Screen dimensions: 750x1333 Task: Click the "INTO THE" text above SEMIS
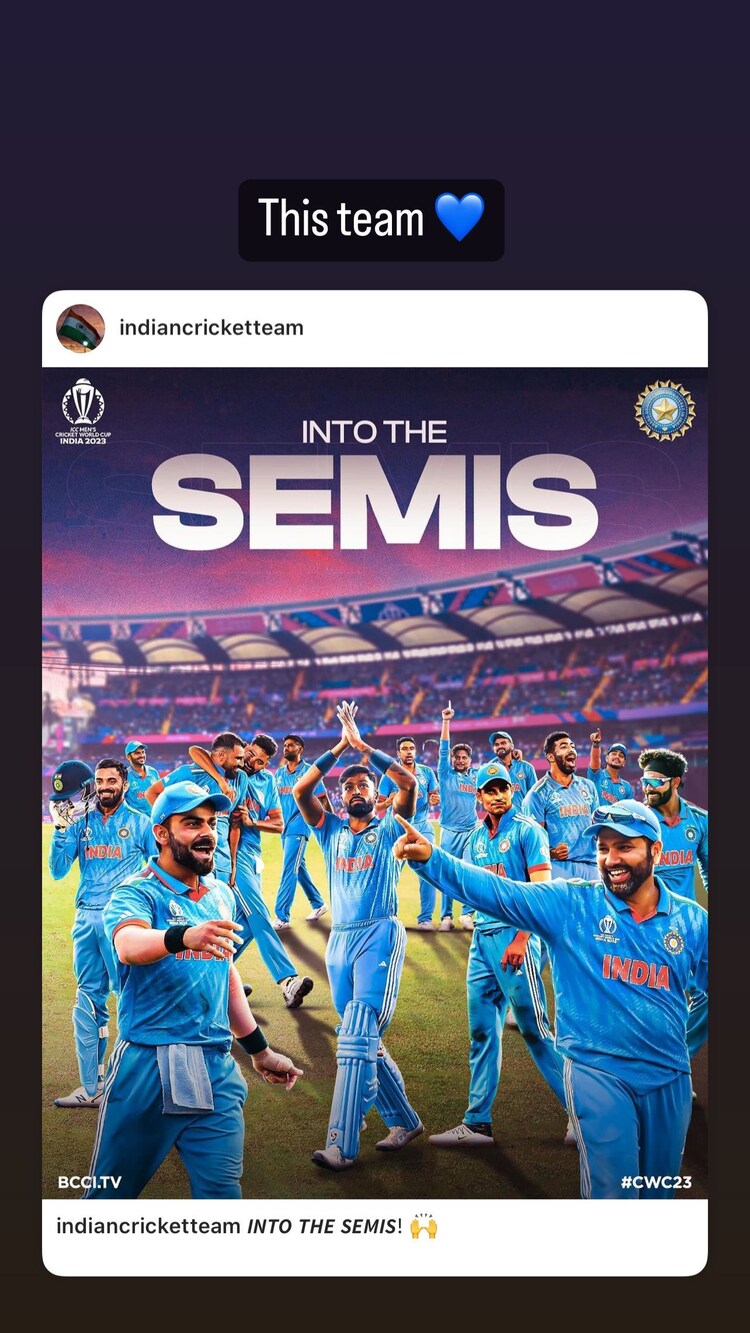[374, 431]
